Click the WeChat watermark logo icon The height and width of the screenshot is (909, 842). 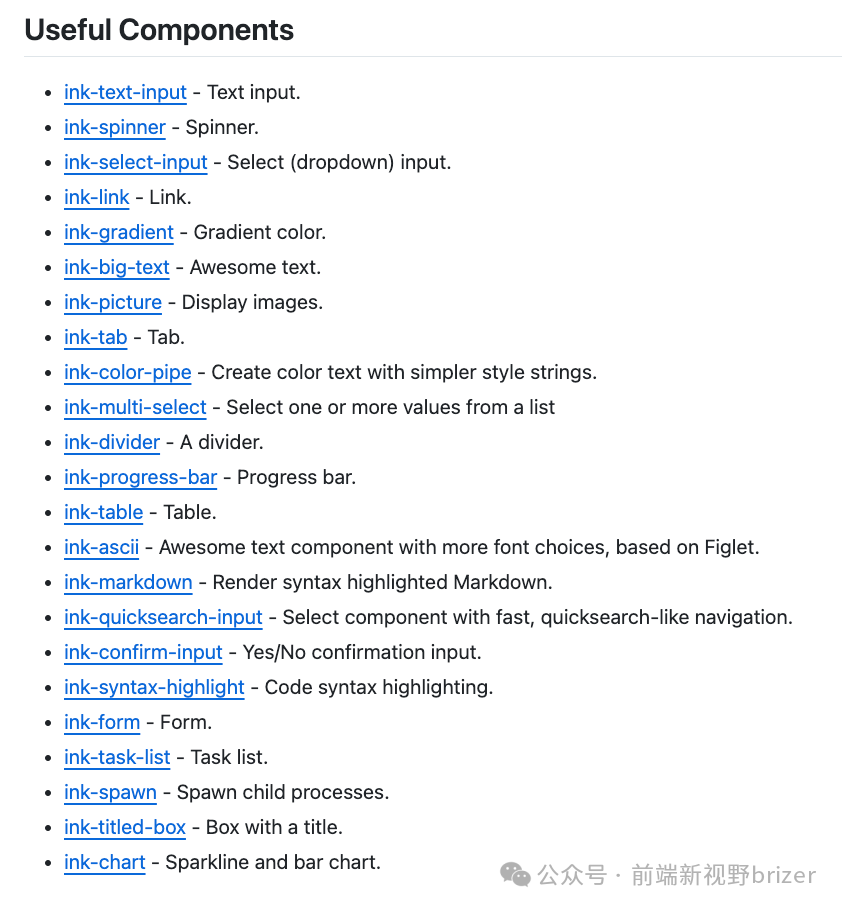click(x=516, y=875)
